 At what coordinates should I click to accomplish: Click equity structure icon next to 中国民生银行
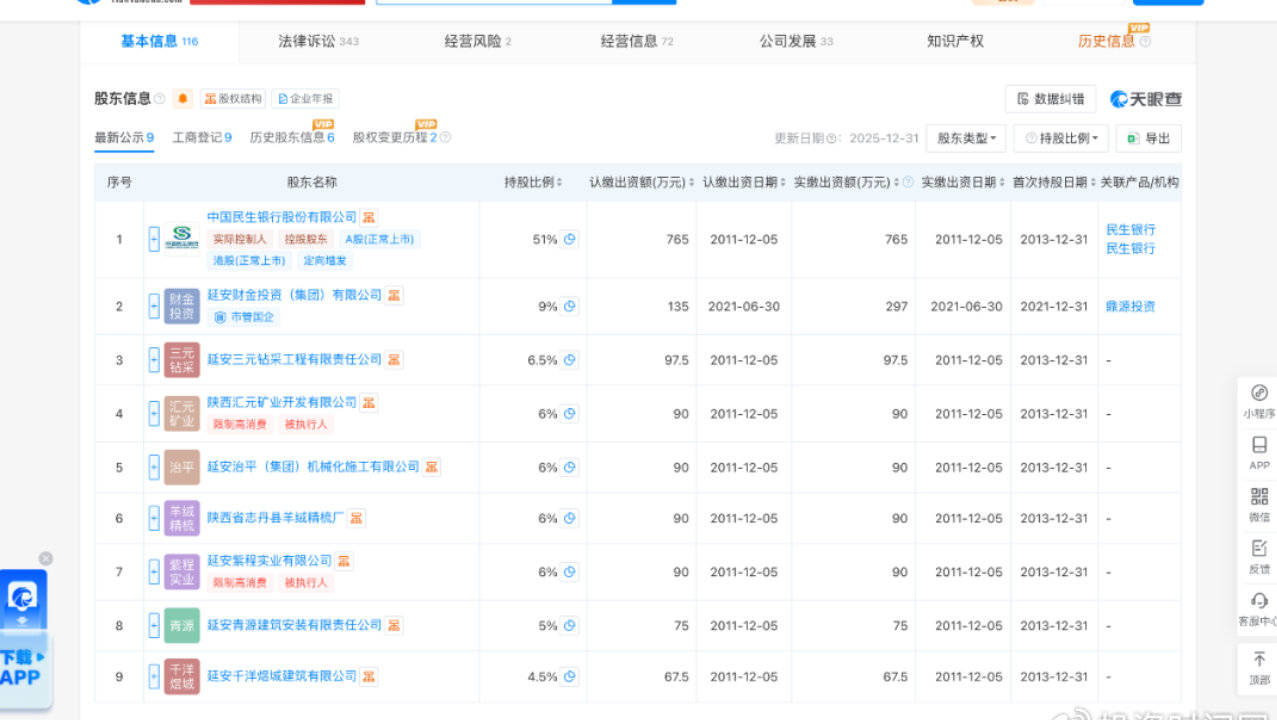tap(370, 217)
